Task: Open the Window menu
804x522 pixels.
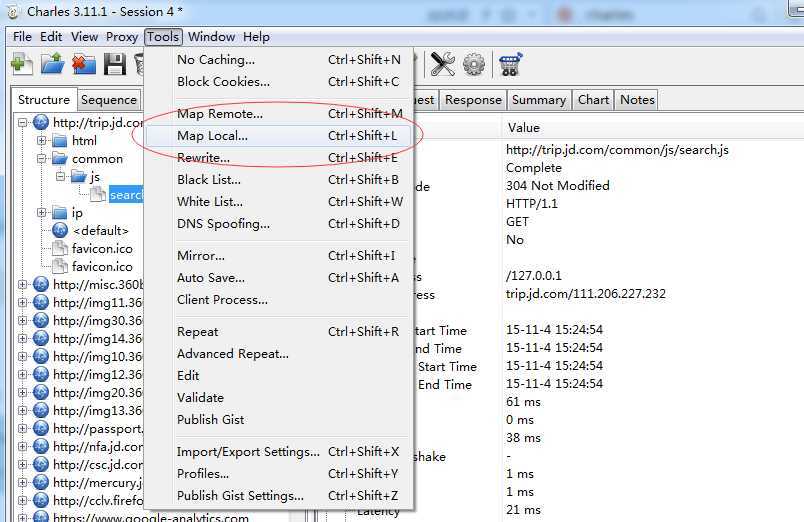Action: point(211,37)
